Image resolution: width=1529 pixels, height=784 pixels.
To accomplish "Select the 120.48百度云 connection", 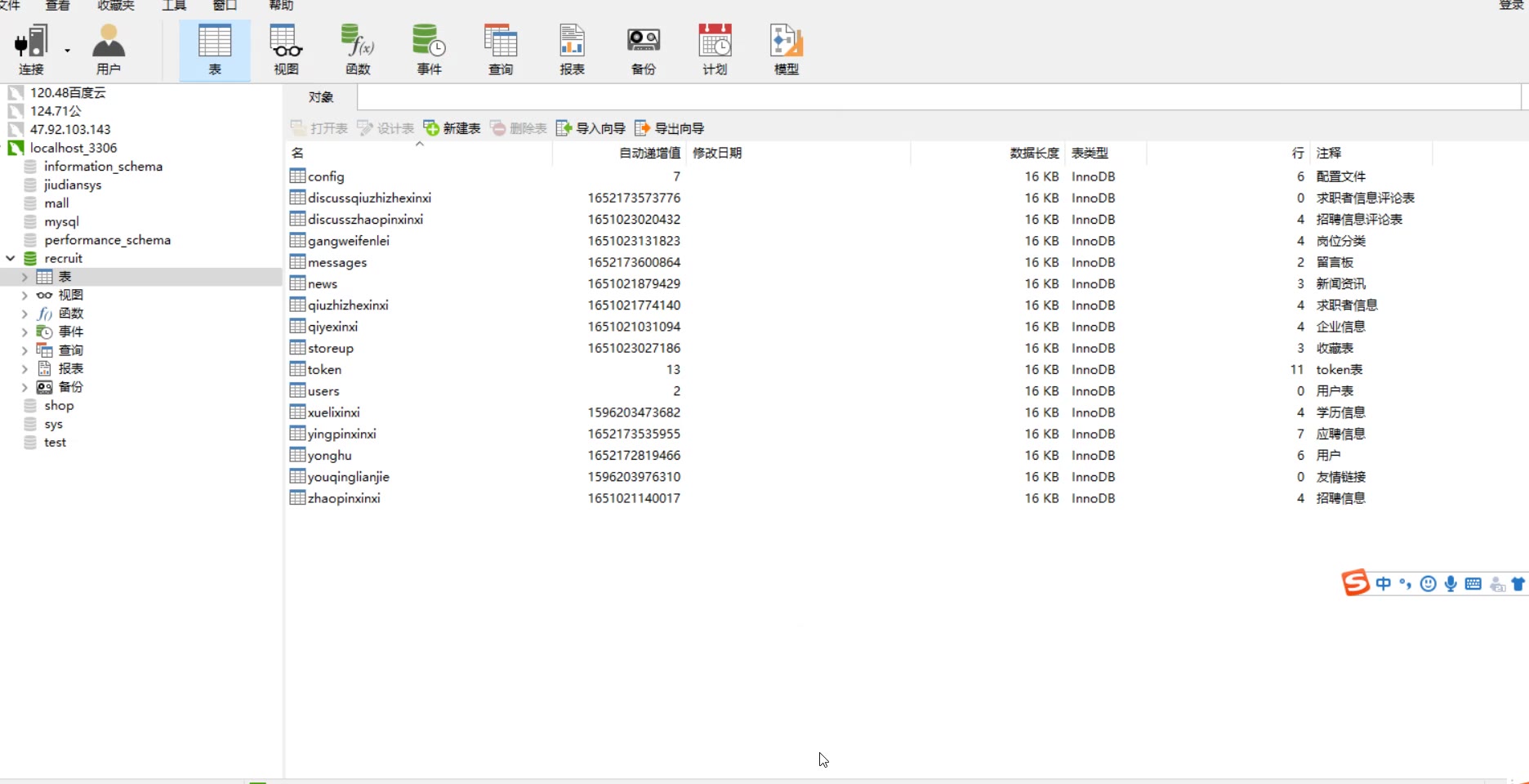I will 68,92.
